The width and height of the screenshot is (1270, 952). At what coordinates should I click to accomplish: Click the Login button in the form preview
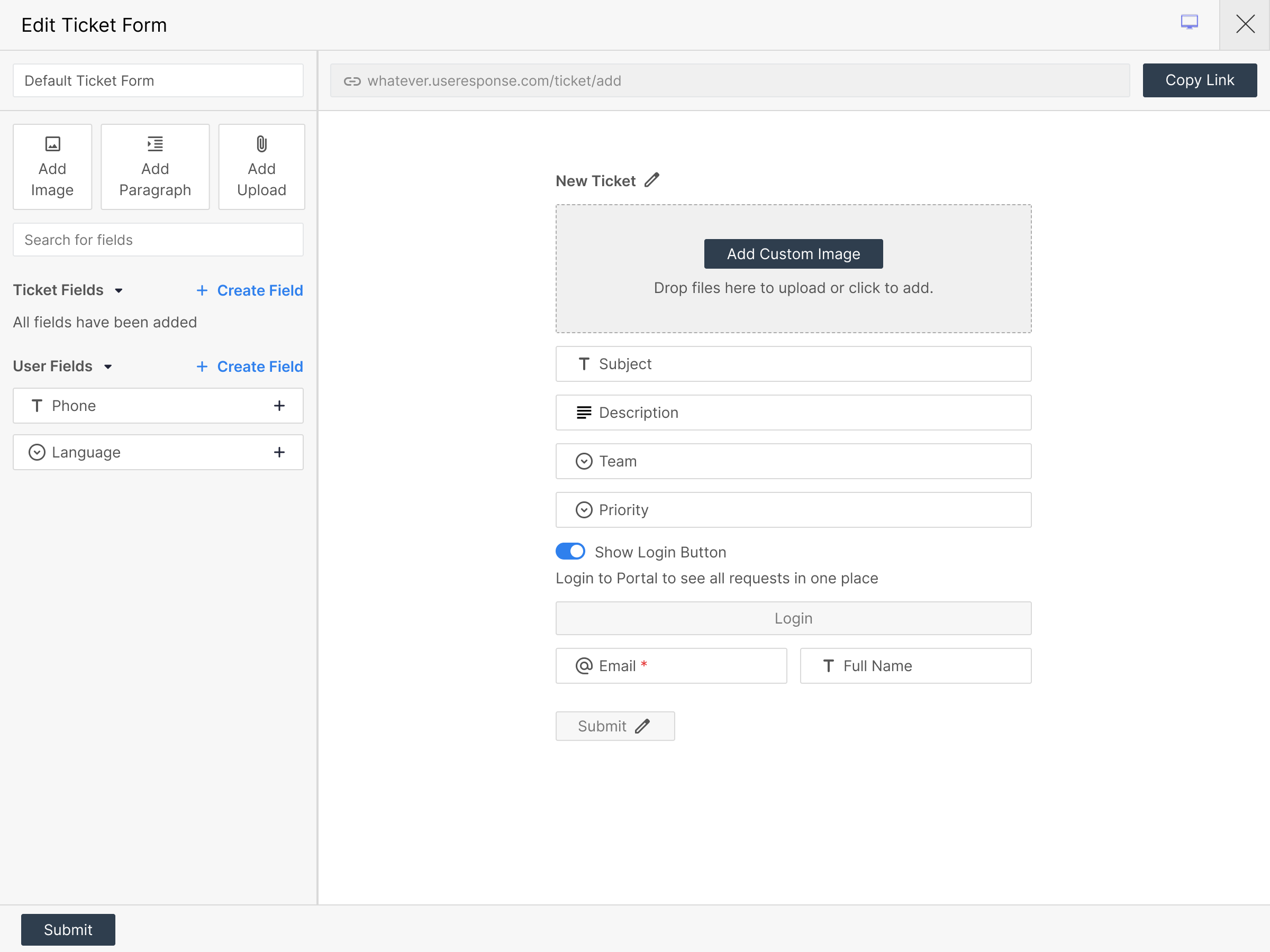[793, 618]
